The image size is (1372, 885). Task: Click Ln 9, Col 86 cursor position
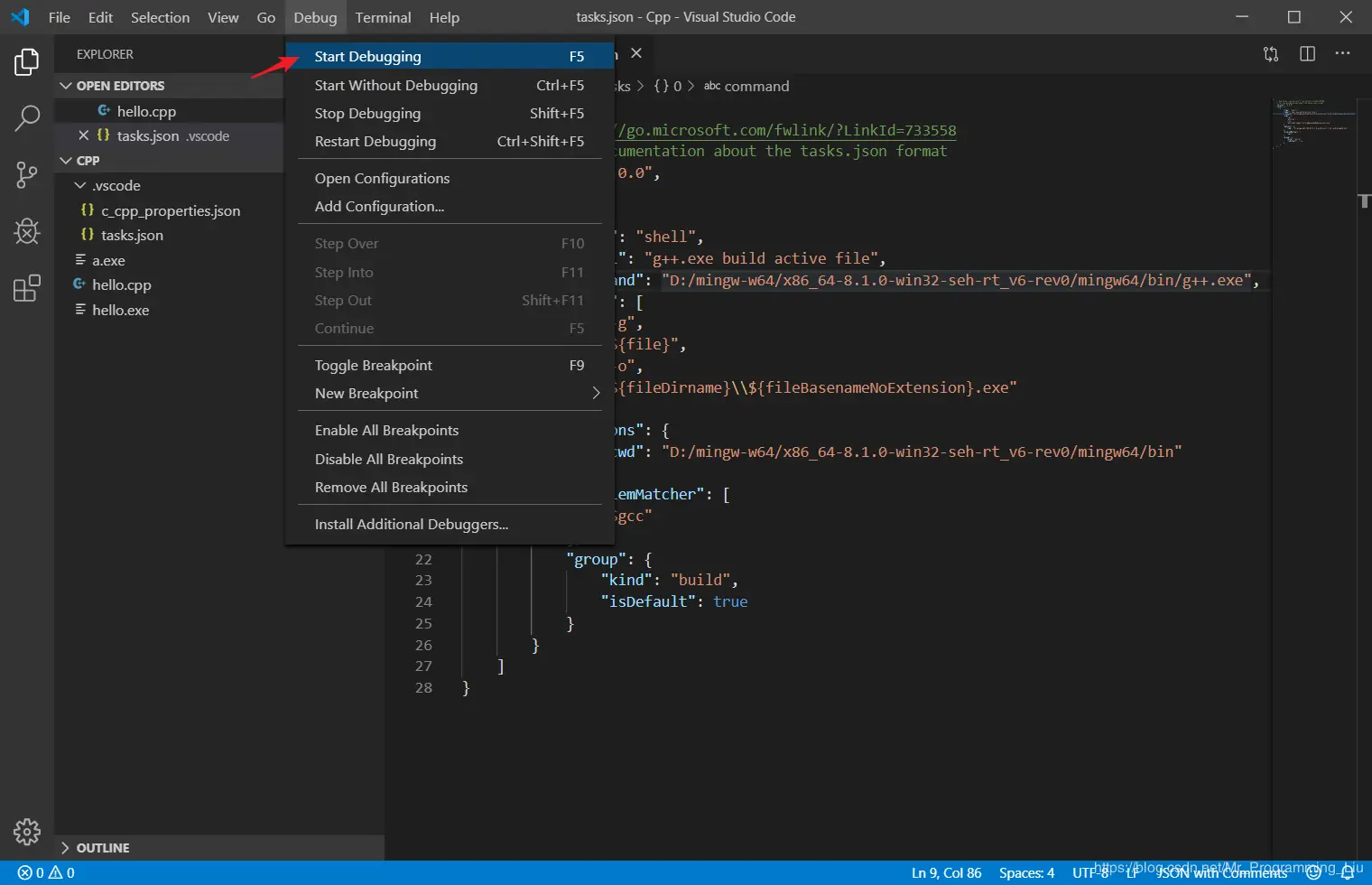[946, 872]
